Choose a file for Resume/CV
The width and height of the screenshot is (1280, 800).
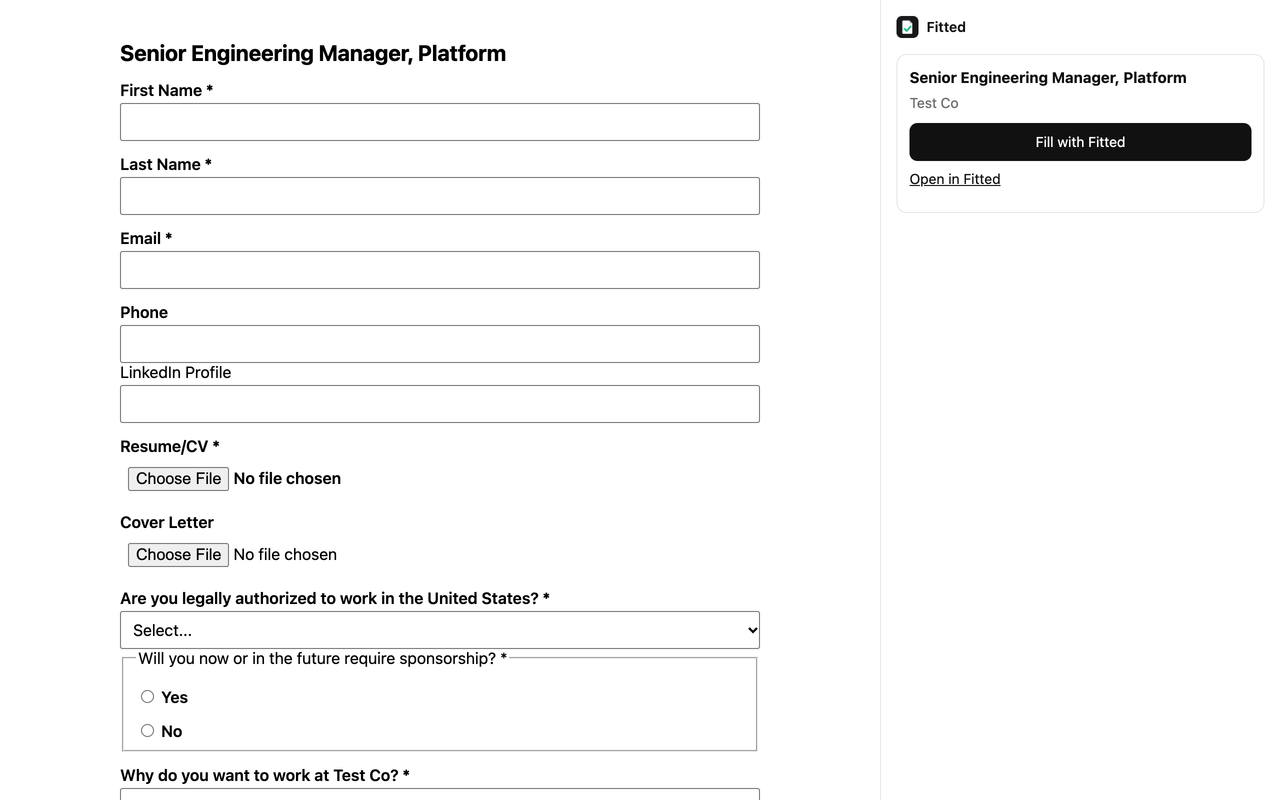point(178,479)
